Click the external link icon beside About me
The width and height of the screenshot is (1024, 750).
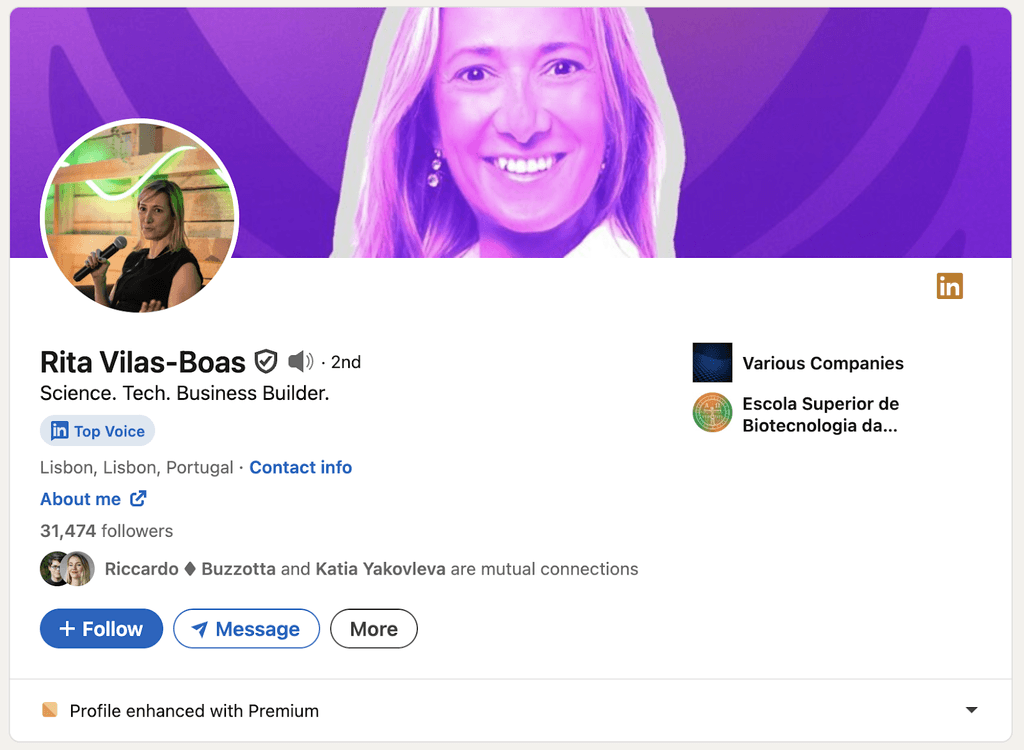(x=138, y=498)
